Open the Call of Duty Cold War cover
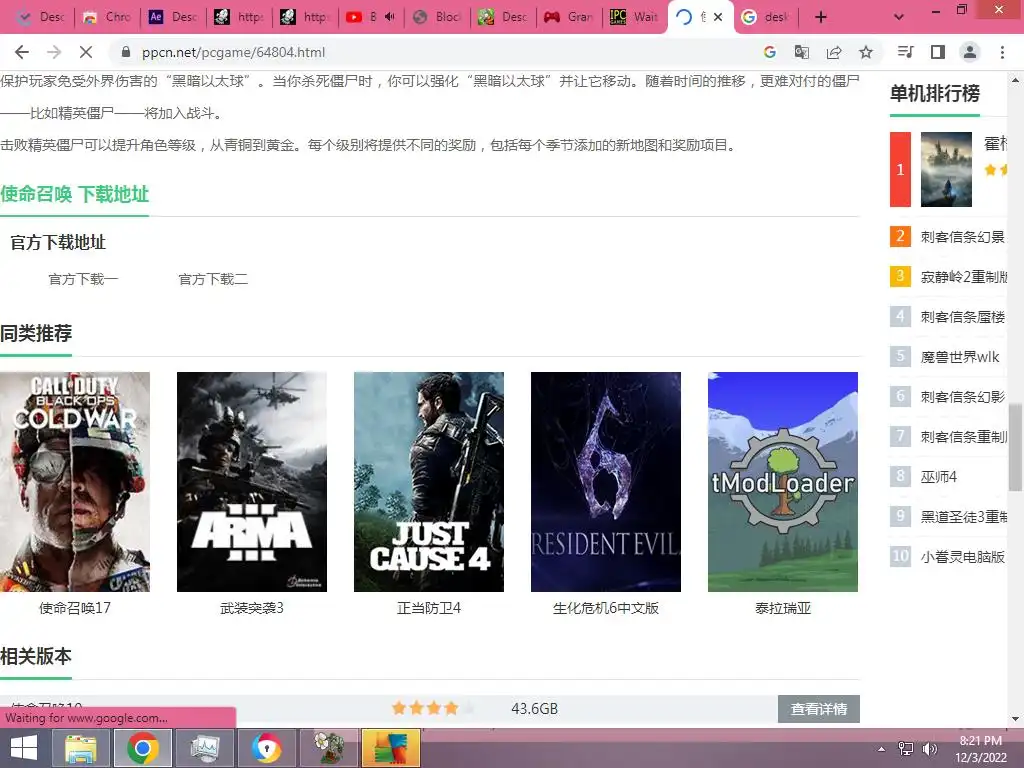1024x768 pixels. (75, 482)
